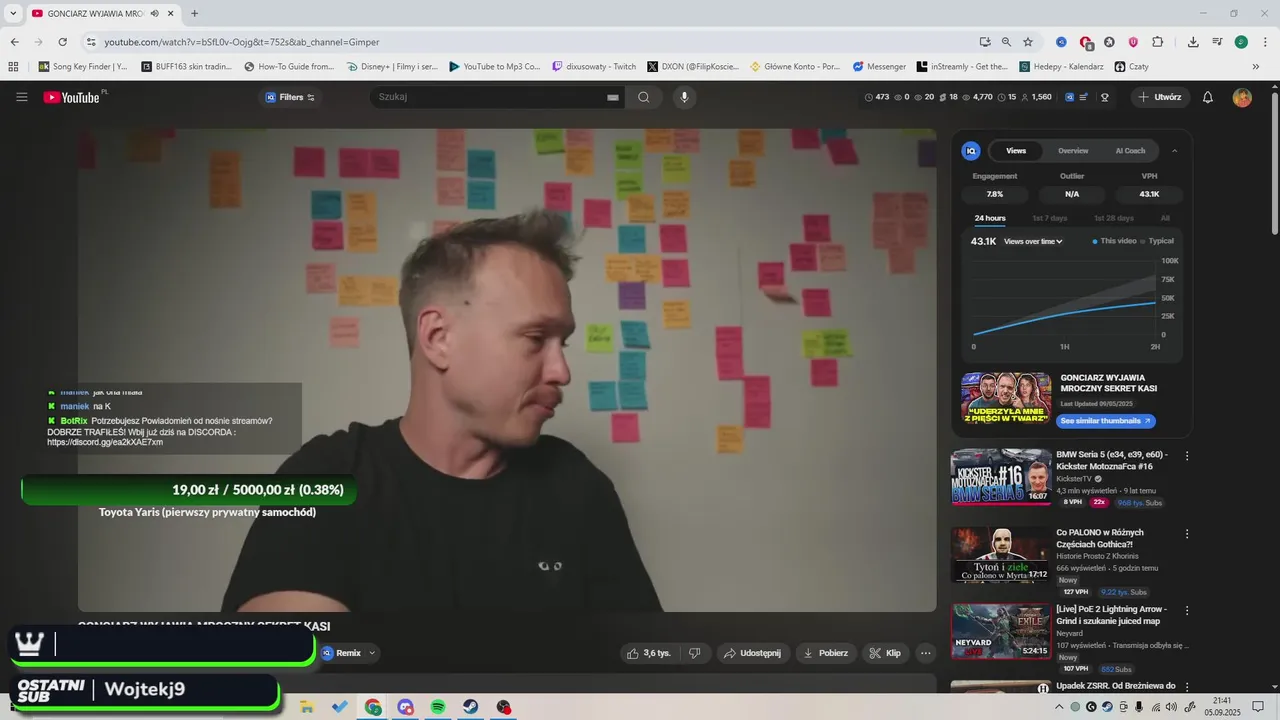
Task: Open the GONCIARZ video thumbnail in vidIQ panel
Action: (x=1005, y=398)
